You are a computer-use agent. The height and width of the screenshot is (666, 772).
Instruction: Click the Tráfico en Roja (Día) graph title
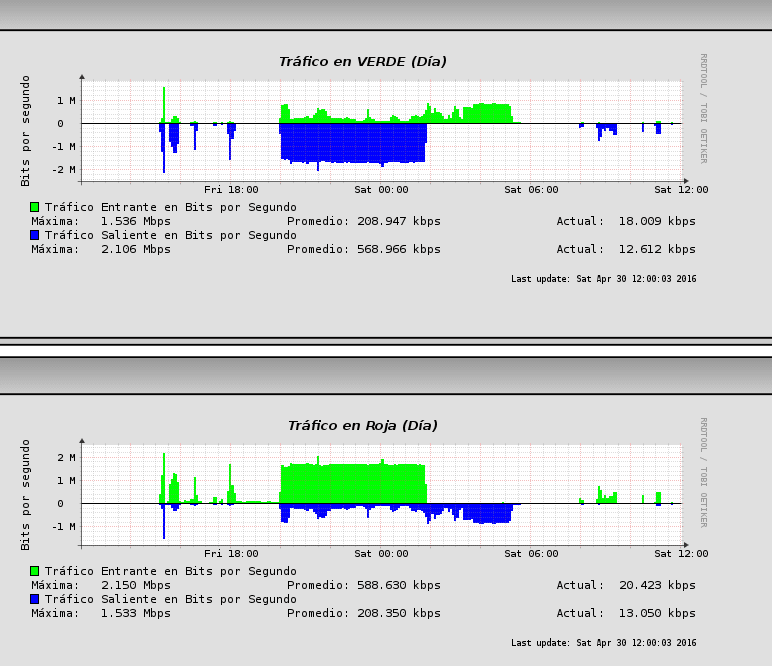362,426
